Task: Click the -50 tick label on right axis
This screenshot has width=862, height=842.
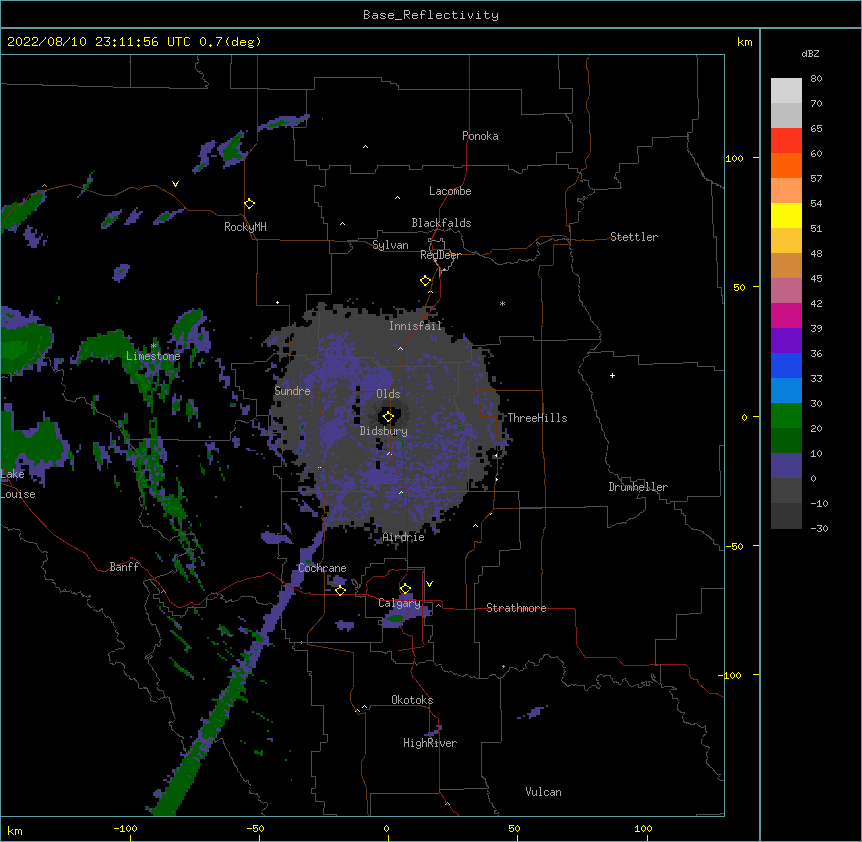Action: (x=734, y=546)
